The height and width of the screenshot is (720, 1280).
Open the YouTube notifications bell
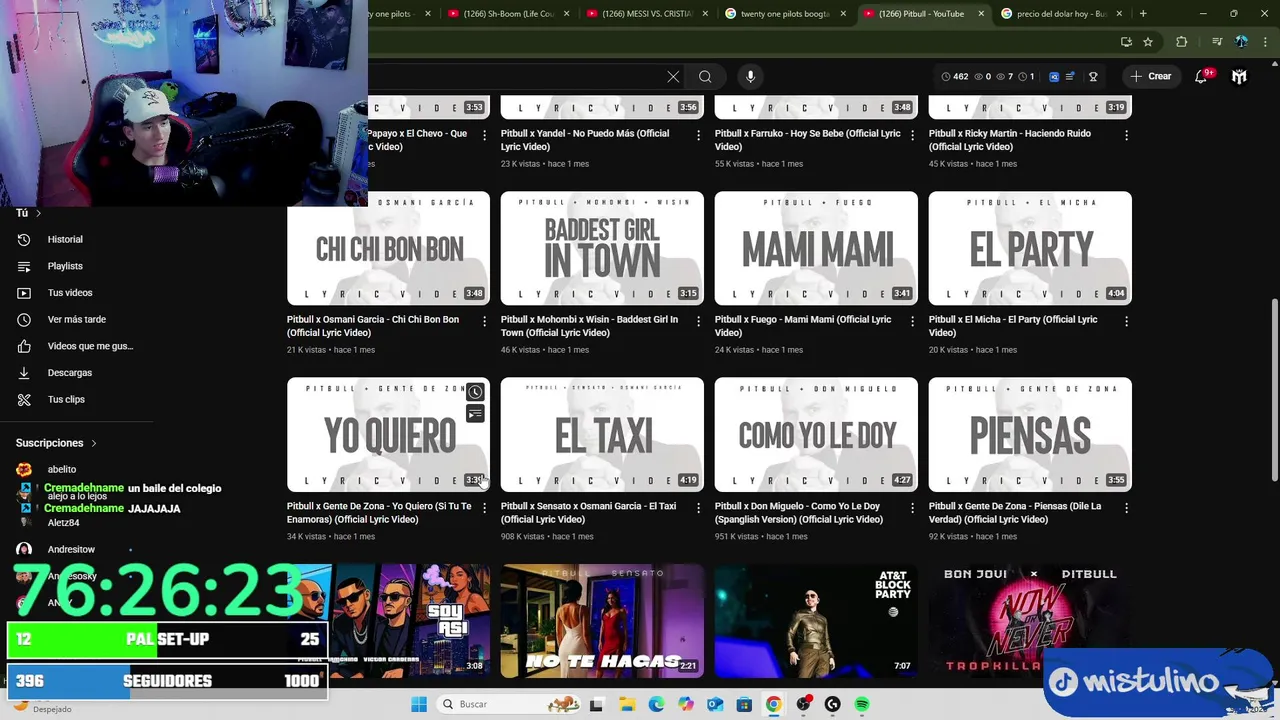(1202, 76)
